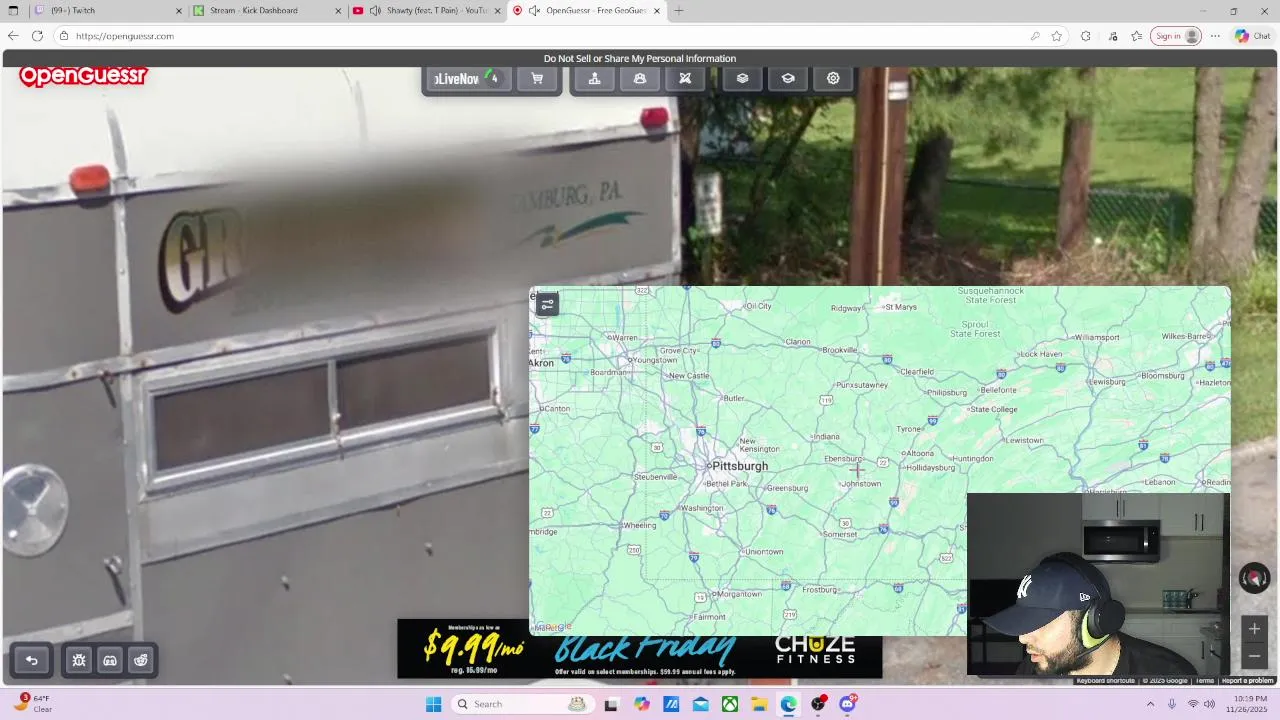Click the OpenGuessr logo
The image size is (1280, 720).
[x=83, y=76]
